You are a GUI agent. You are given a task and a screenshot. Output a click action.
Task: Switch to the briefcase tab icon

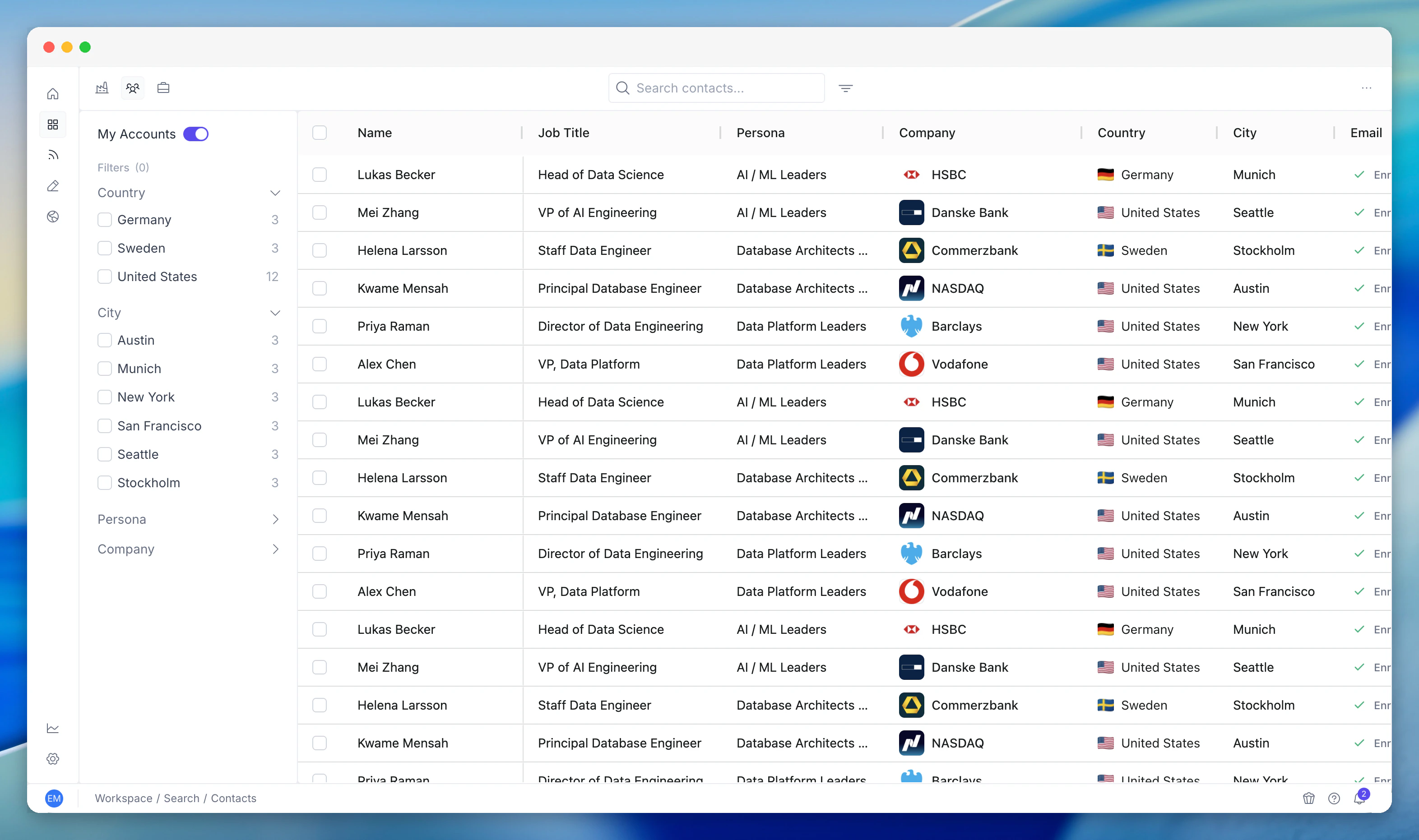tap(164, 88)
